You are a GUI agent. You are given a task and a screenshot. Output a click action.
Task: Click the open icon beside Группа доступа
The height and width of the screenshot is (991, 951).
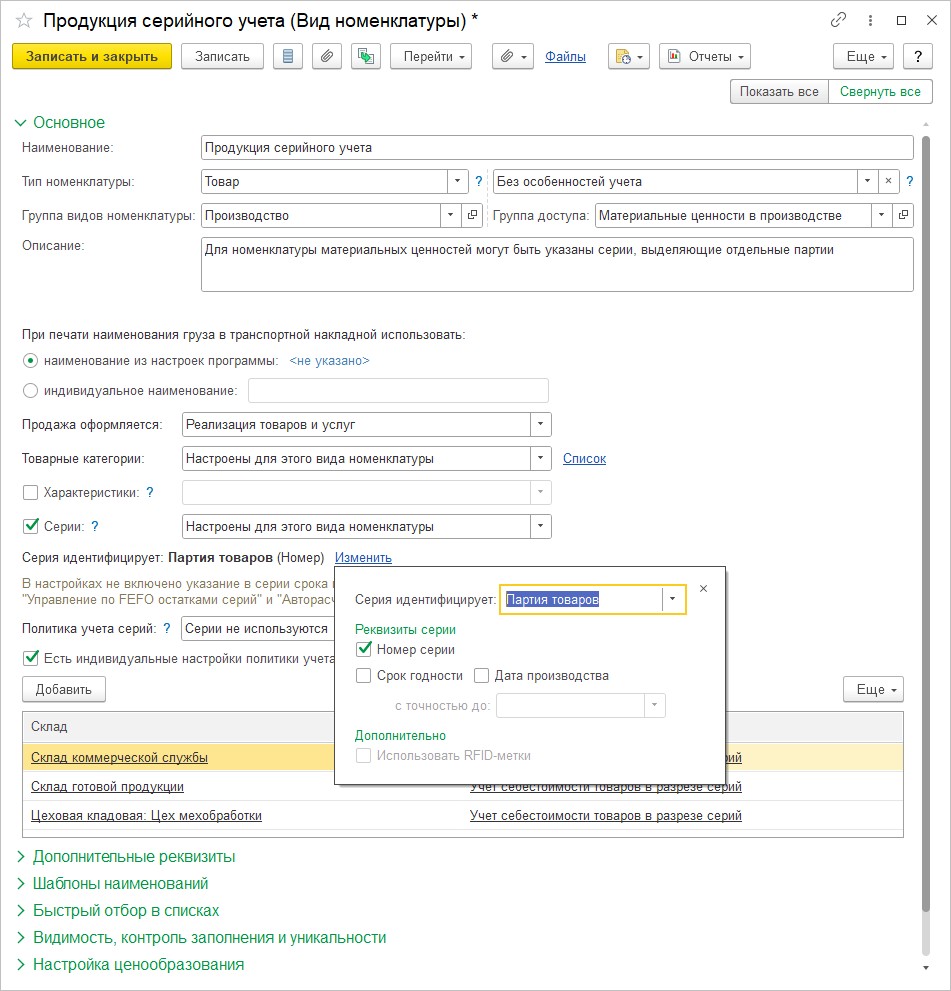(903, 215)
